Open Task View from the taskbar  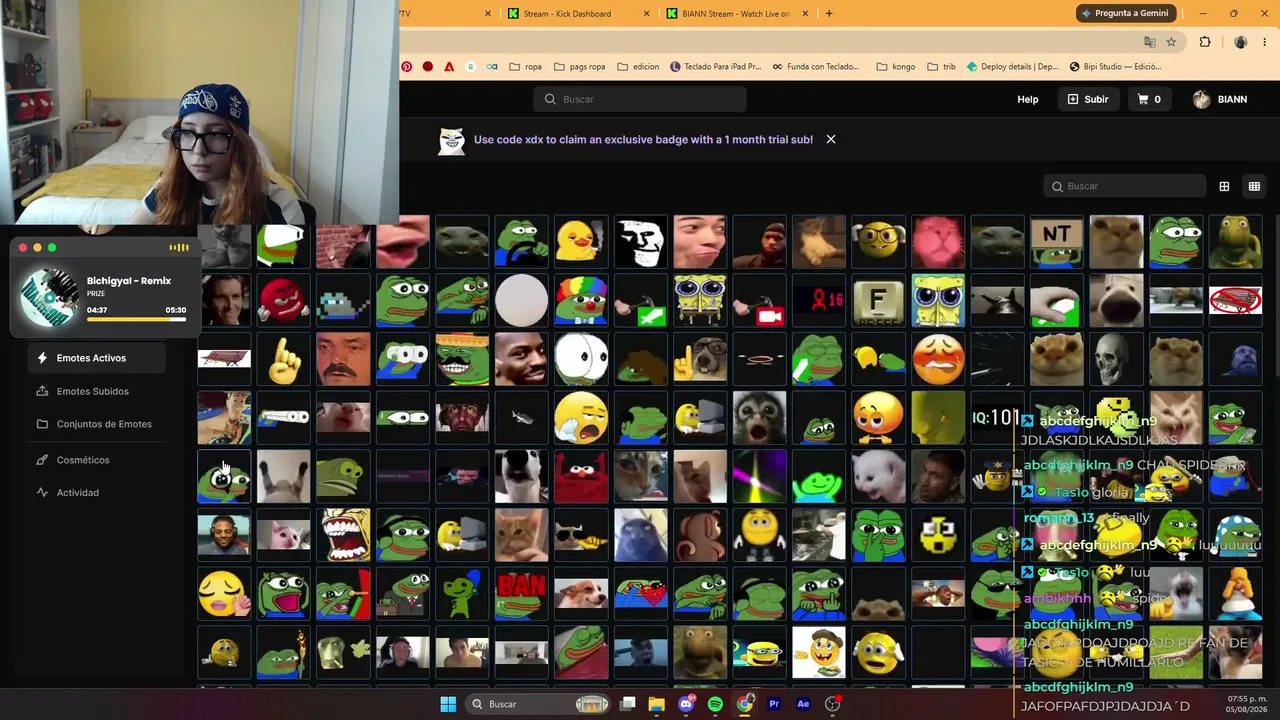pos(627,704)
